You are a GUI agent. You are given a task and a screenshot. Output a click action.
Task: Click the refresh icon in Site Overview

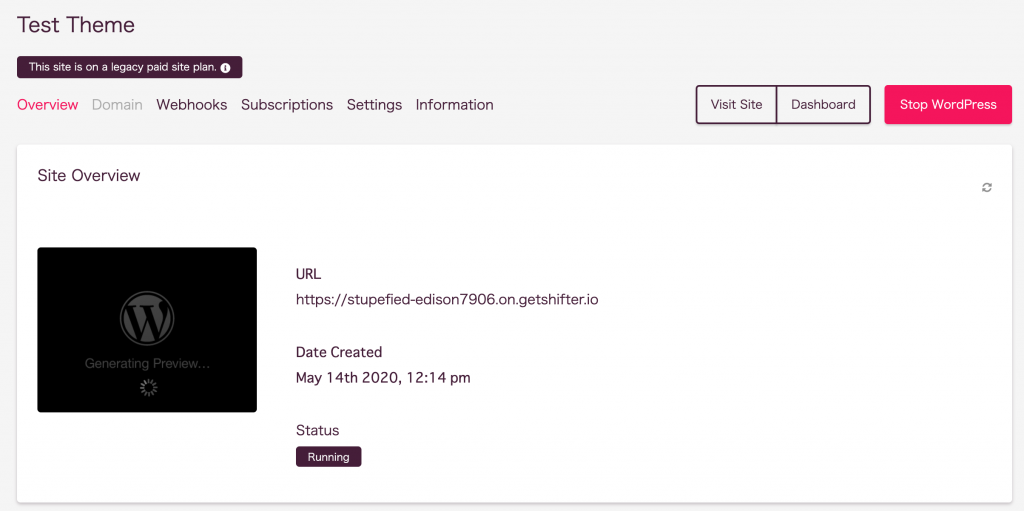987,188
